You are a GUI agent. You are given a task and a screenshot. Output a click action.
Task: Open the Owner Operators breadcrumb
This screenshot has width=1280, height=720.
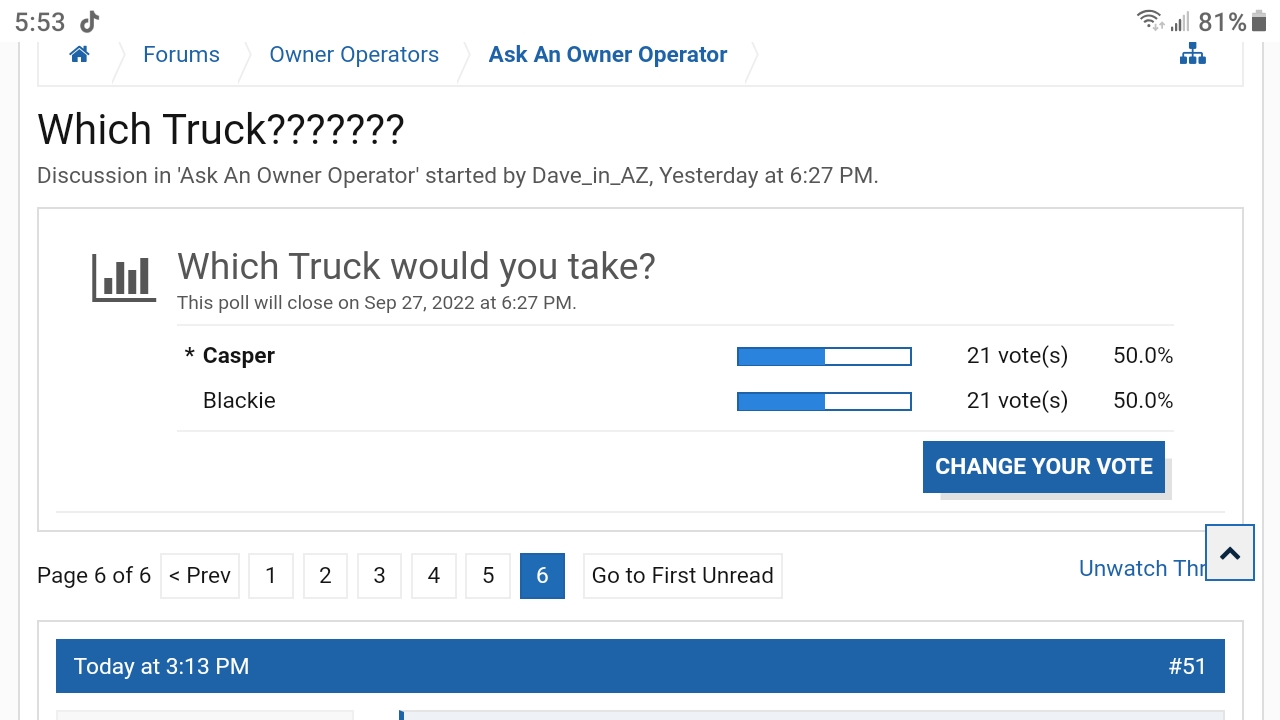click(354, 55)
